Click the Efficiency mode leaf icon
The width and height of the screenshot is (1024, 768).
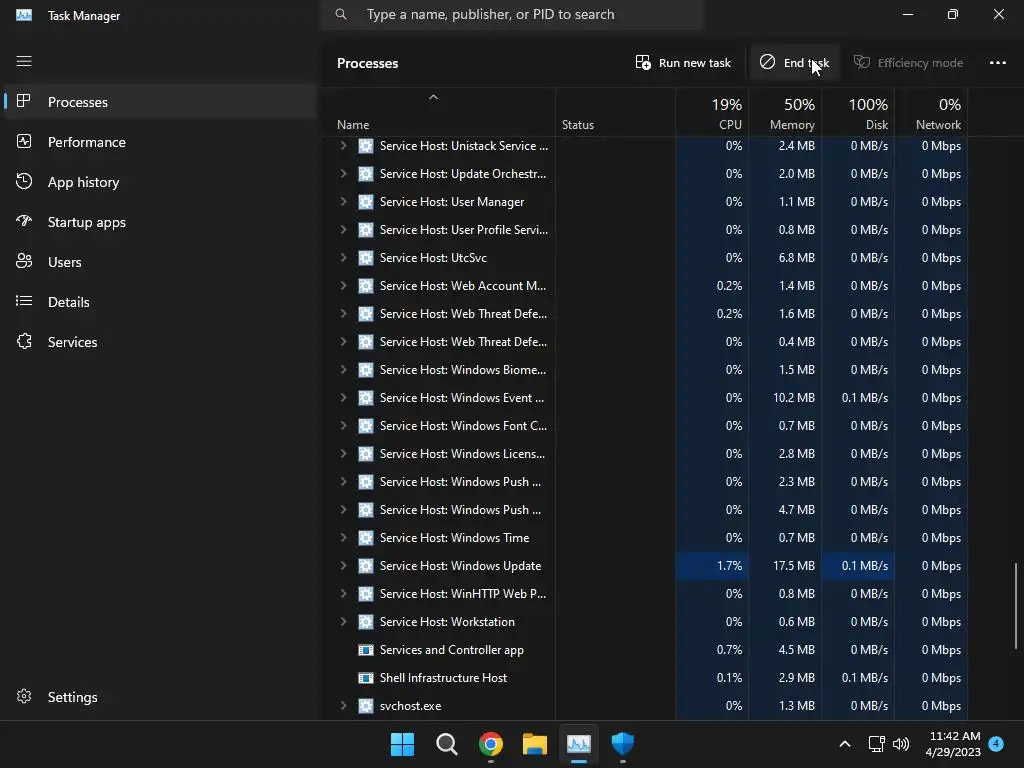click(862, 62)
